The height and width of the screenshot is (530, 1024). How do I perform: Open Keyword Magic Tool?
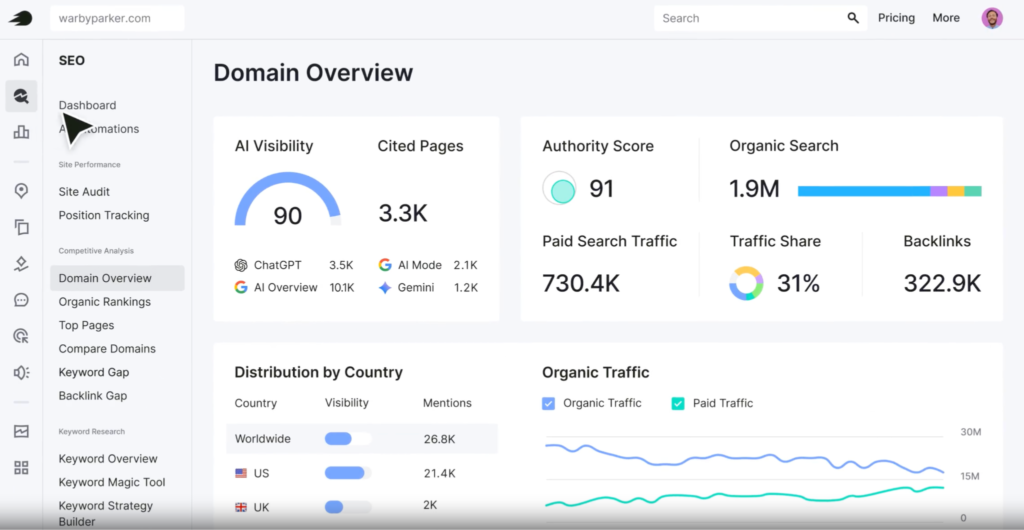(112, 482)
